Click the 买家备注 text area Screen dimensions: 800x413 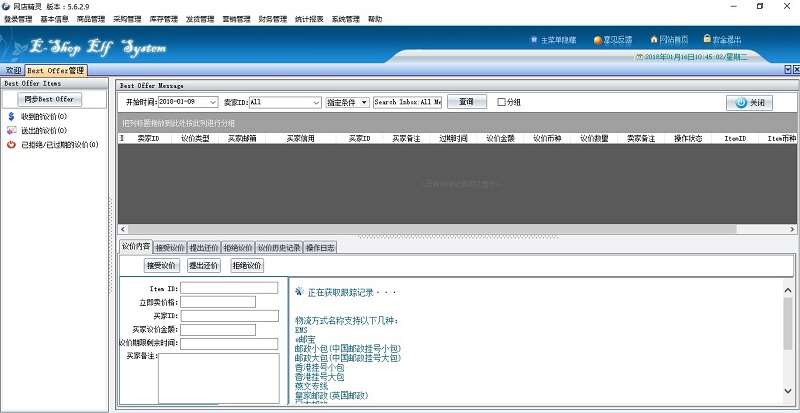click(219, 378)
